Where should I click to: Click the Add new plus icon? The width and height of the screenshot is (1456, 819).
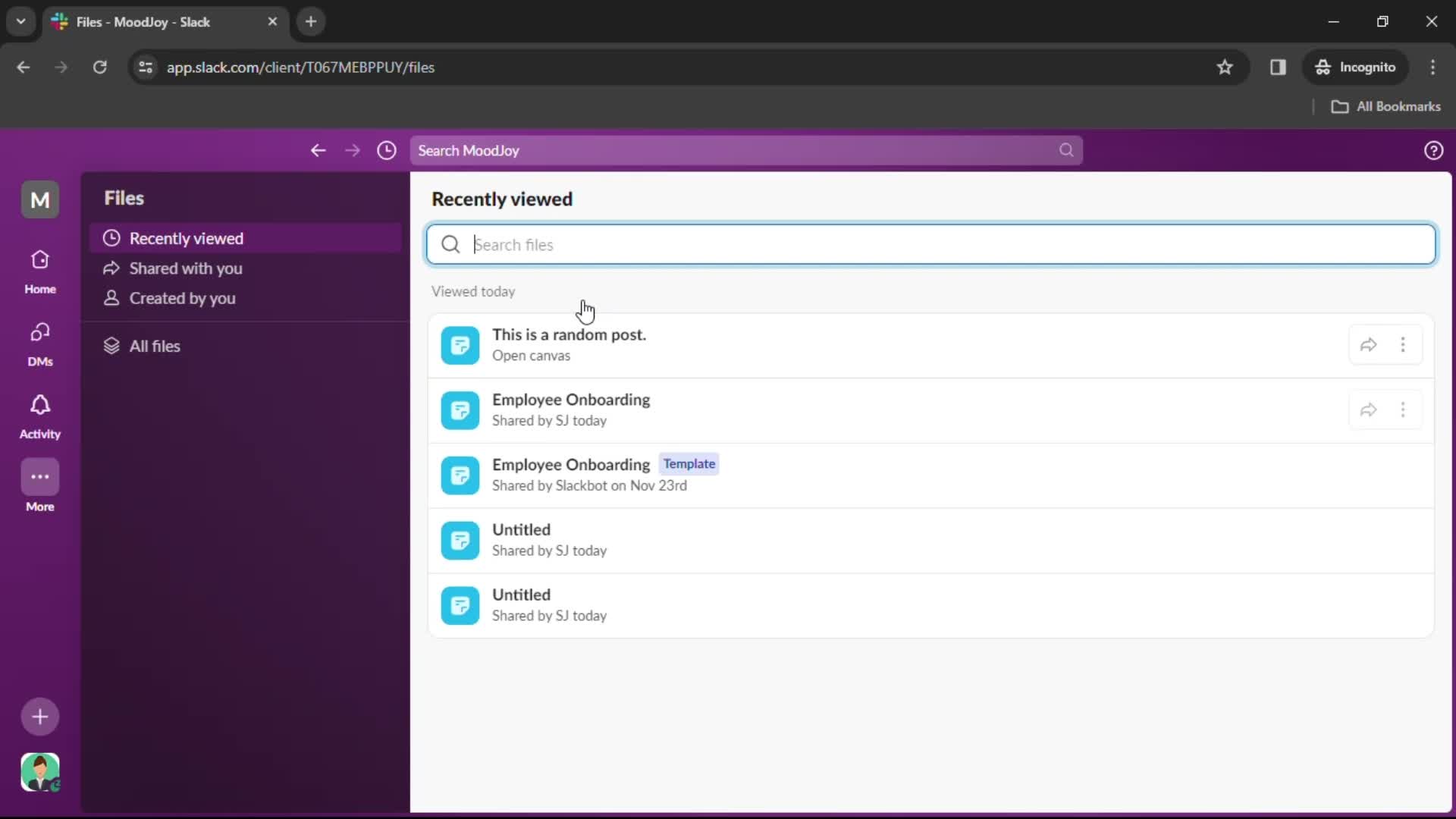[39, 715]
